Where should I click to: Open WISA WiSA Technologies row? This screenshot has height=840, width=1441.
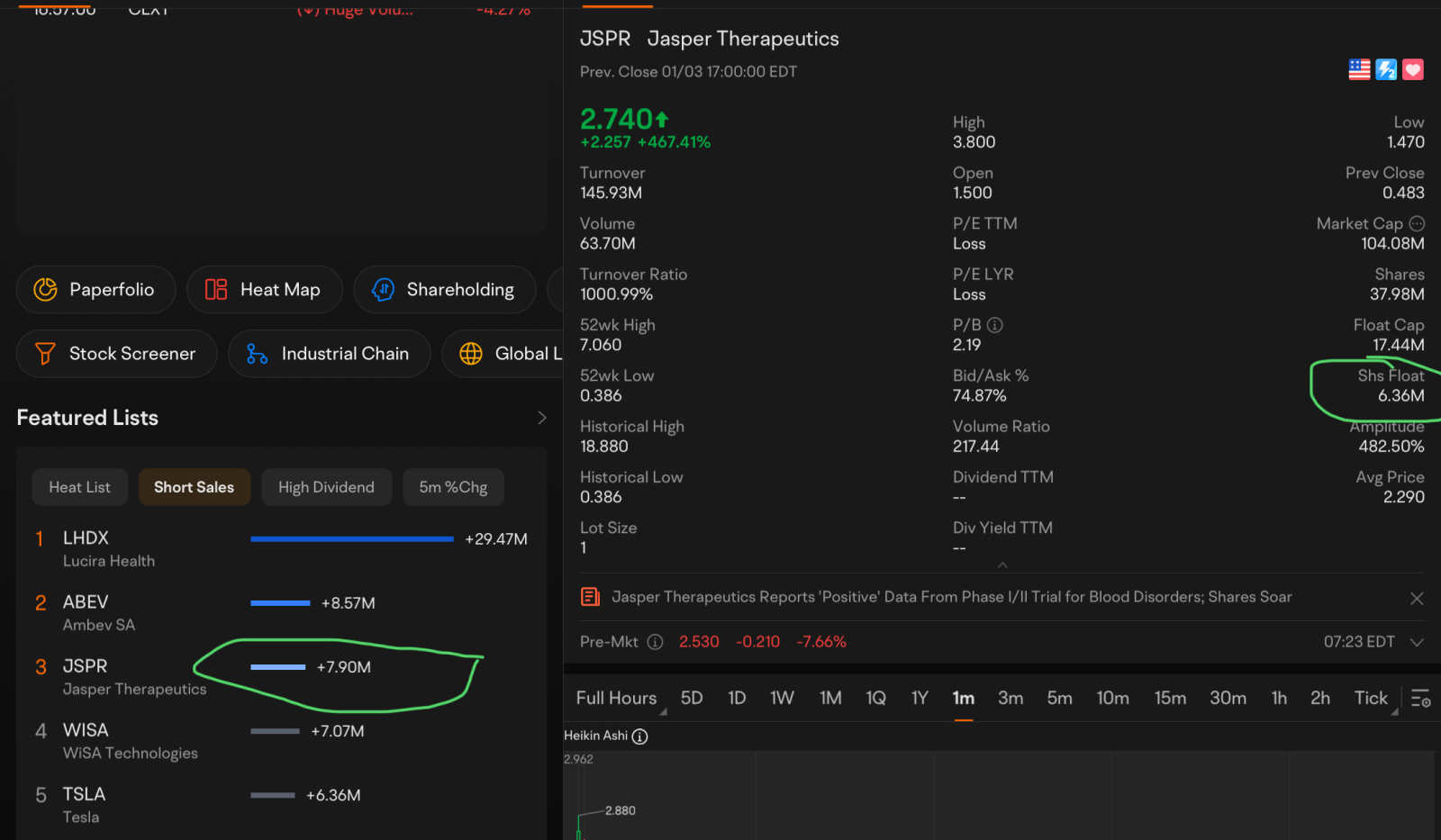point(281,741)
